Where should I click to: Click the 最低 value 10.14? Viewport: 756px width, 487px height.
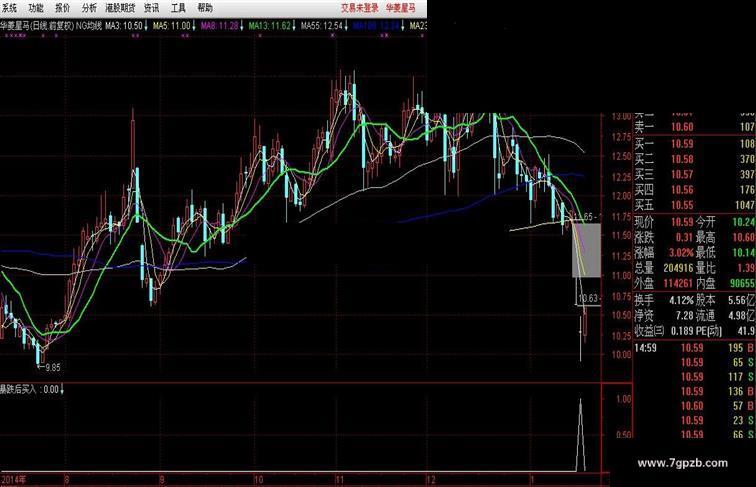point(744,253)
